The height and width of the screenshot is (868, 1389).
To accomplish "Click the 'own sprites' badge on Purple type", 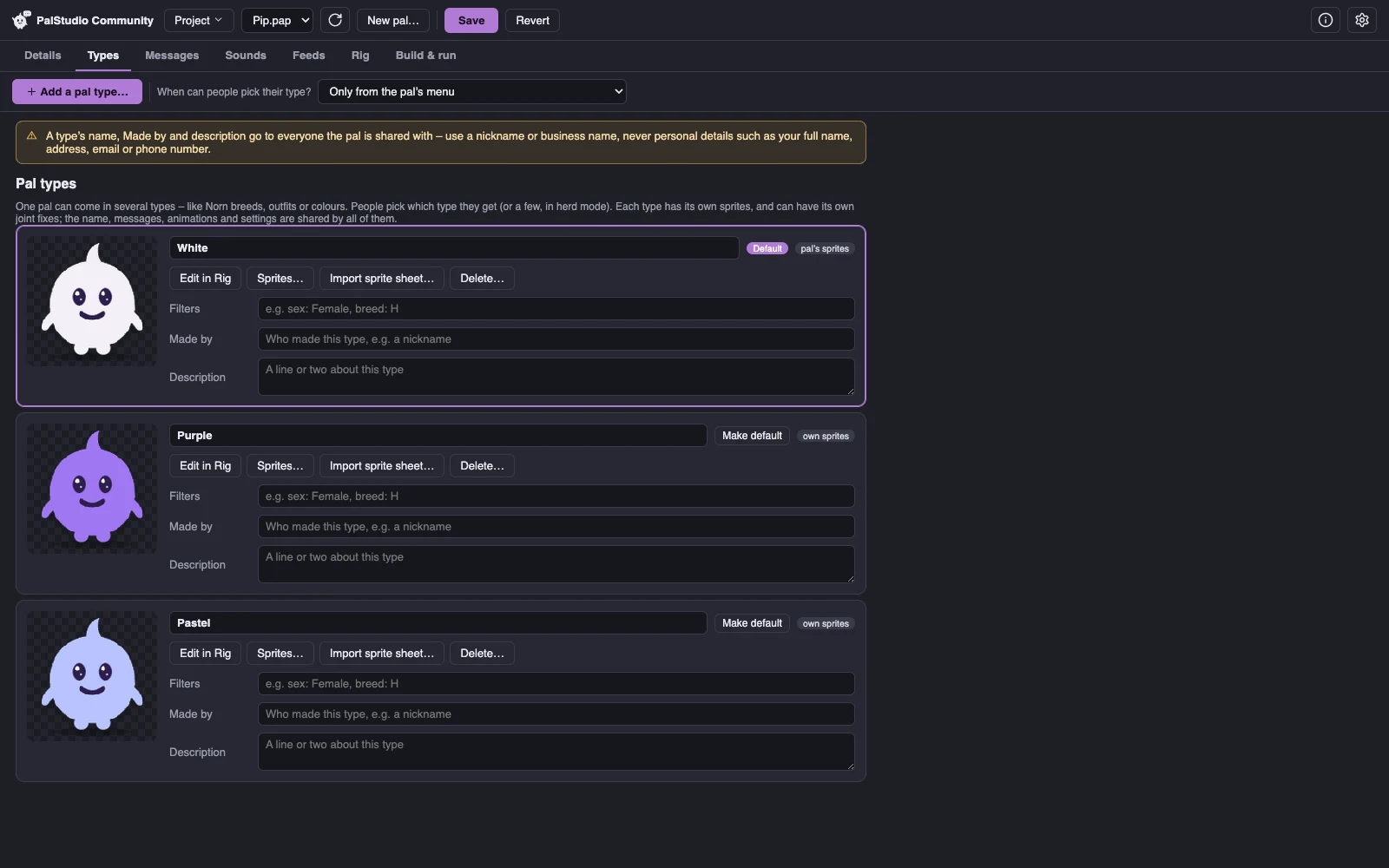I will point(826,436).
